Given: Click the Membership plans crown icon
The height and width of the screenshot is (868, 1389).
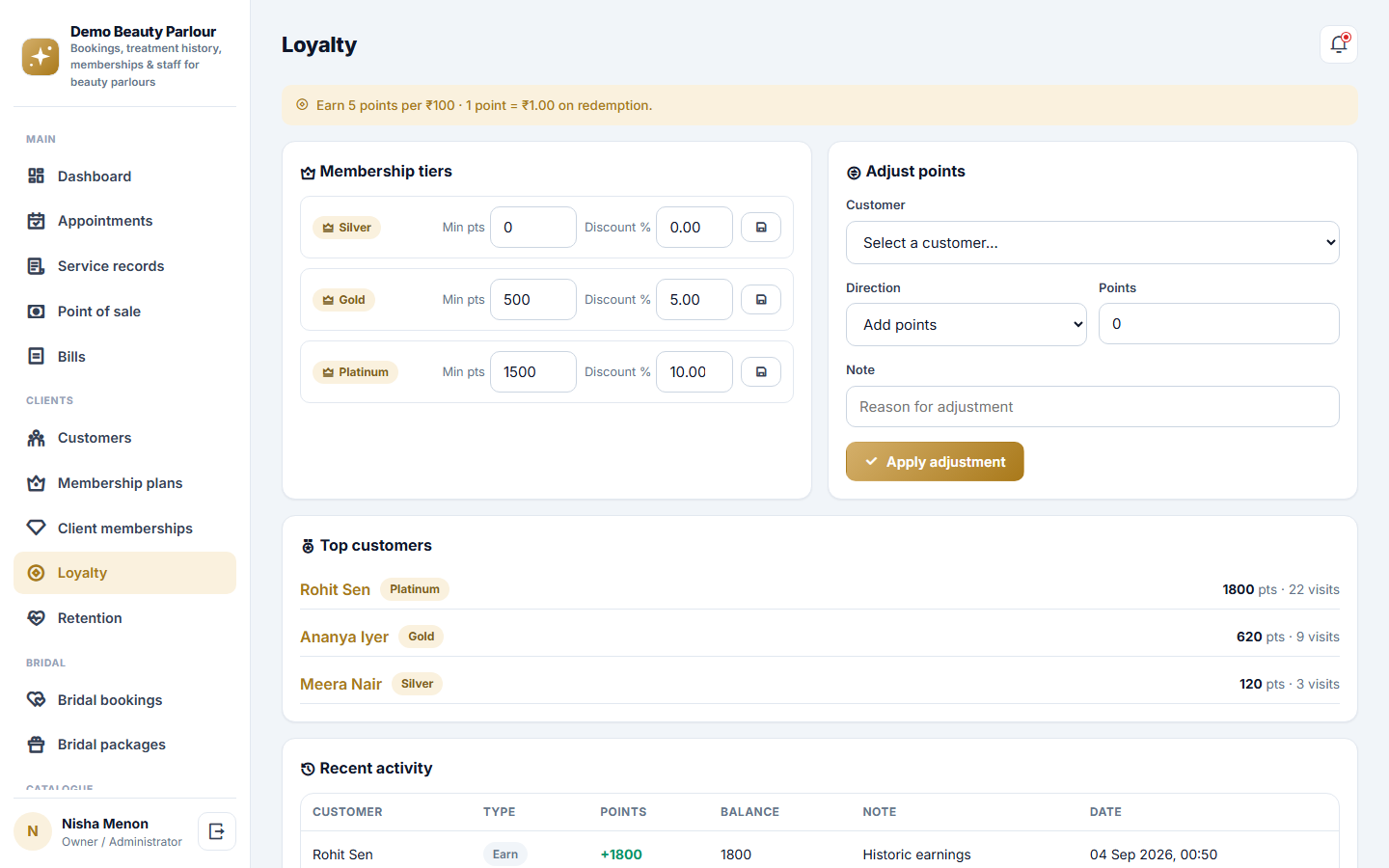Looking at the screenshot, I should (x=37, y=483).
